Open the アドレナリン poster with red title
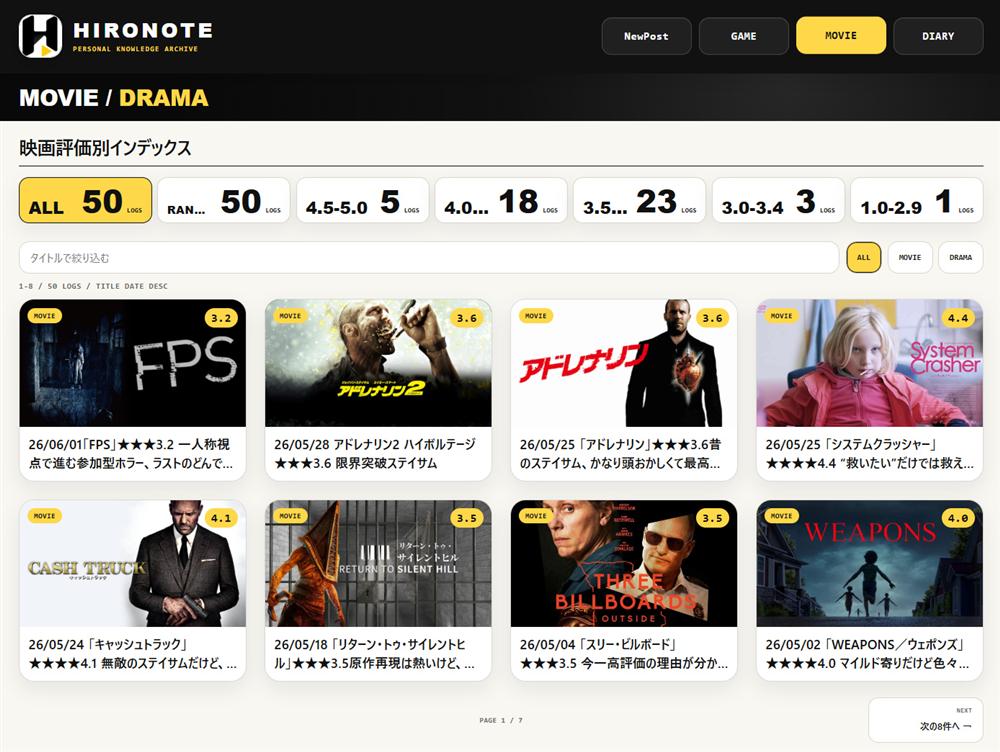The width and height of the screenshot is (1000, 752). pyautogui.click(x=624, y=363)
